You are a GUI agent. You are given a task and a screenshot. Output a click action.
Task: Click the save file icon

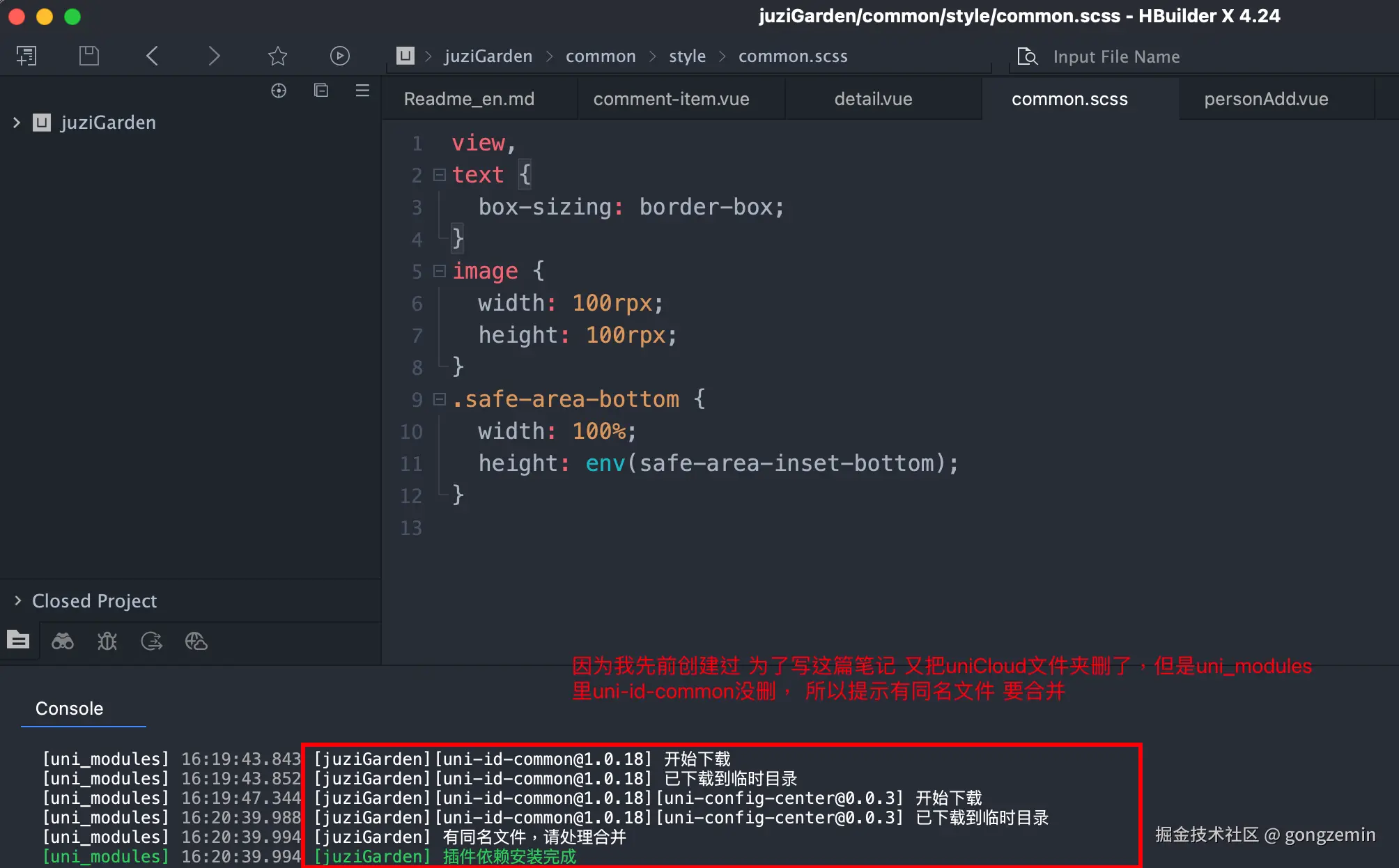pyautogui.click(x=89, y=56)
